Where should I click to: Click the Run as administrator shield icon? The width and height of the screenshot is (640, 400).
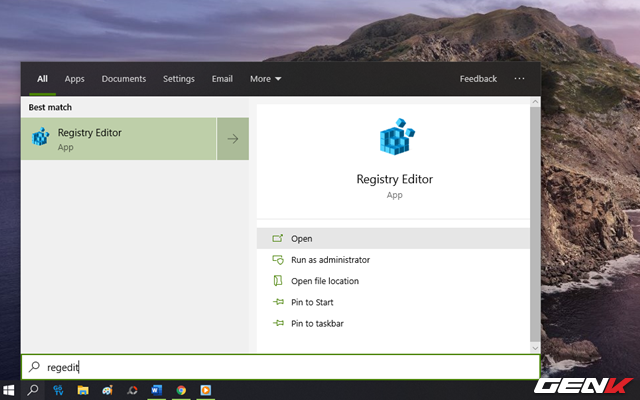(x=278, y=260)
